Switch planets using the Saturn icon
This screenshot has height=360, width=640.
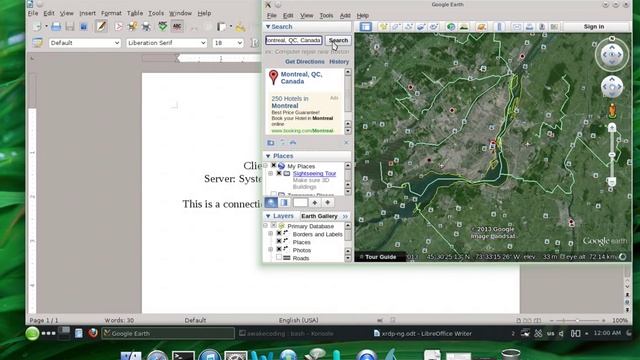pyautogui.click(x=481, y=27)
